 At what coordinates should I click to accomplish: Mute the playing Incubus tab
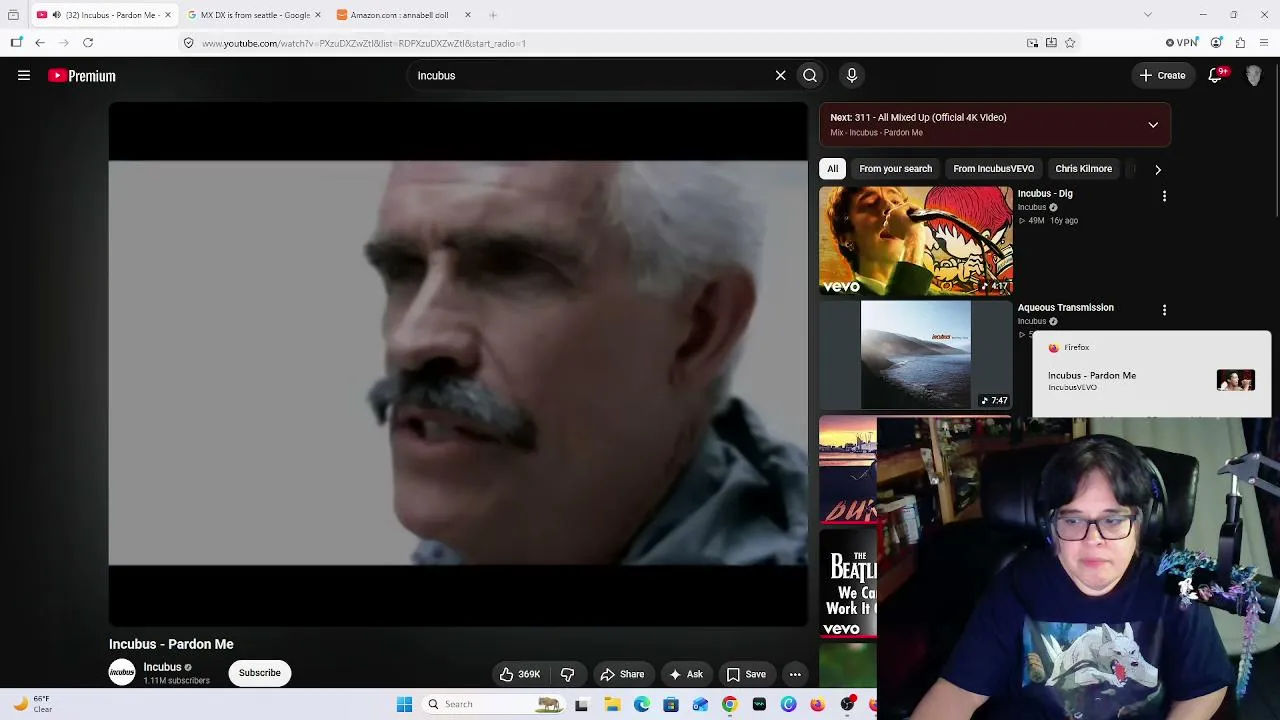pyautogui.click(x=56, y=15)
